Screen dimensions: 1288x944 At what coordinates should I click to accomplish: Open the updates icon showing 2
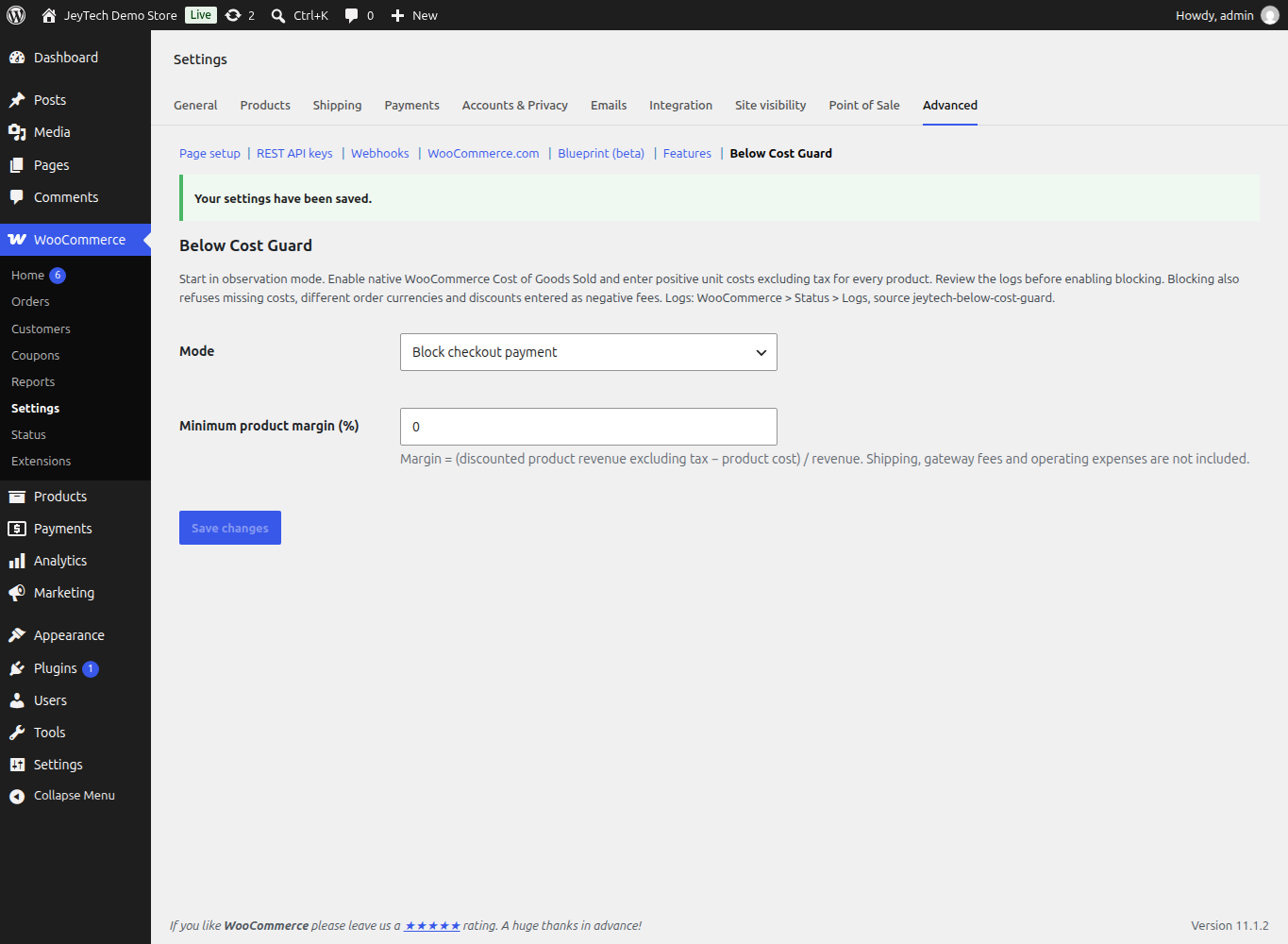[233, 15]
